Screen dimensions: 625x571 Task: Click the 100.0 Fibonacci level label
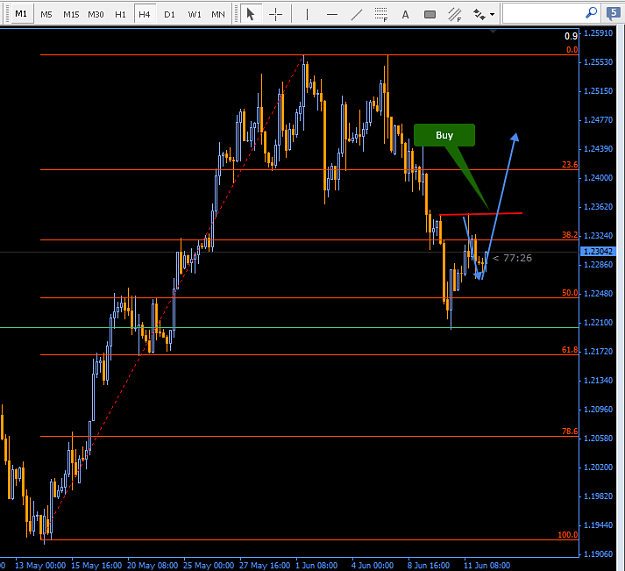point(568,535)
